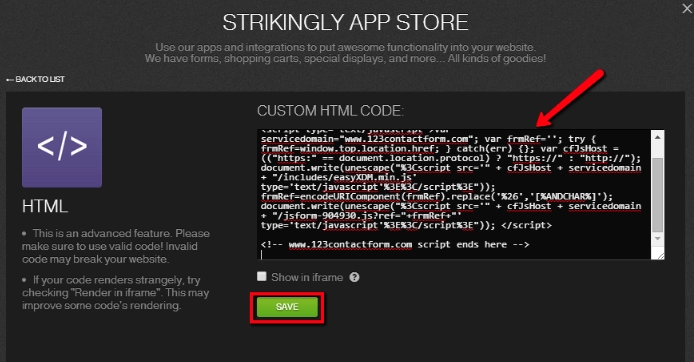Viewport: 694px width, 362px height.
Task: Click the advanced feature warning note
Action: pos(116,246)
